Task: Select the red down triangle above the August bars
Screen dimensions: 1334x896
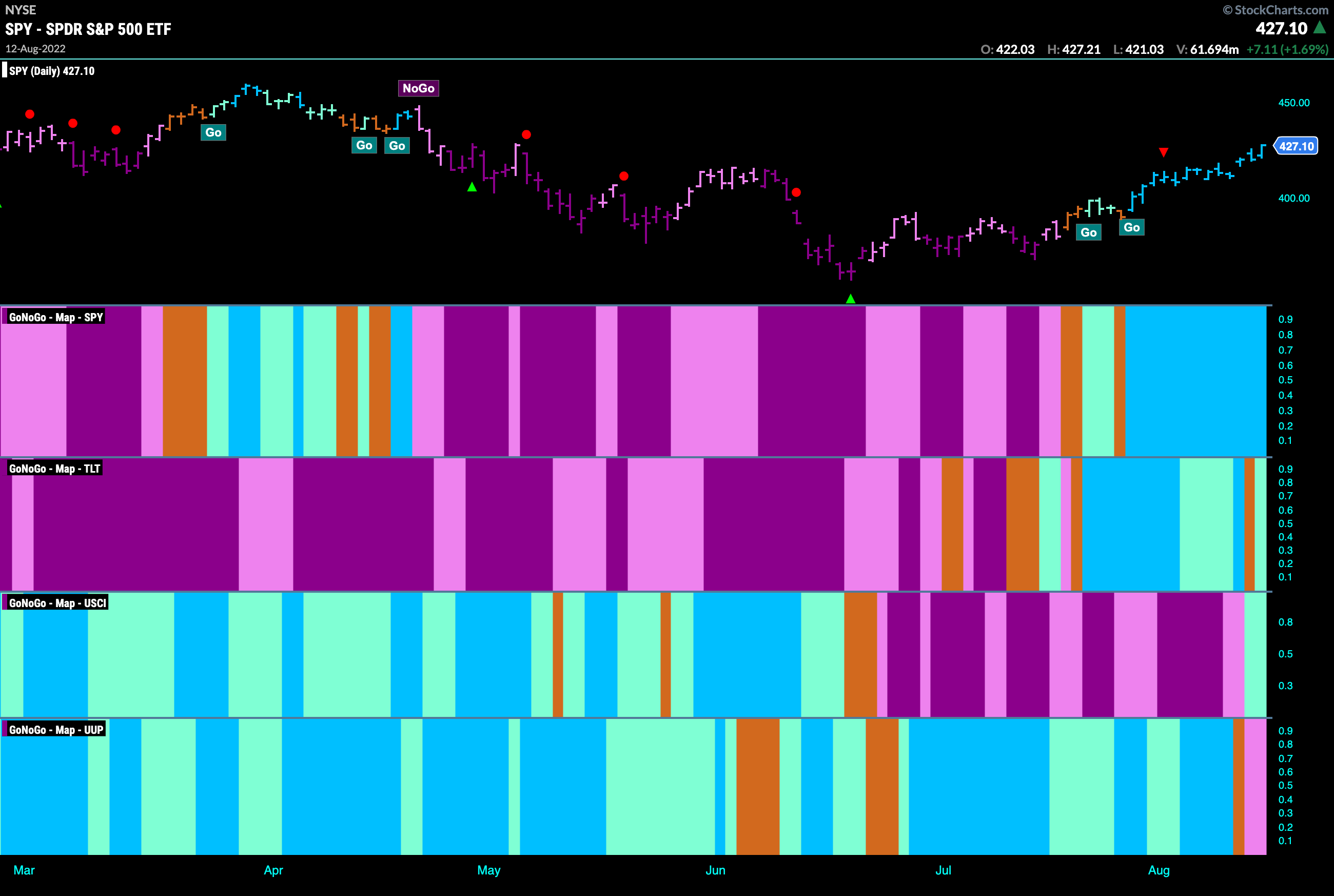Action: point(1163,152)
